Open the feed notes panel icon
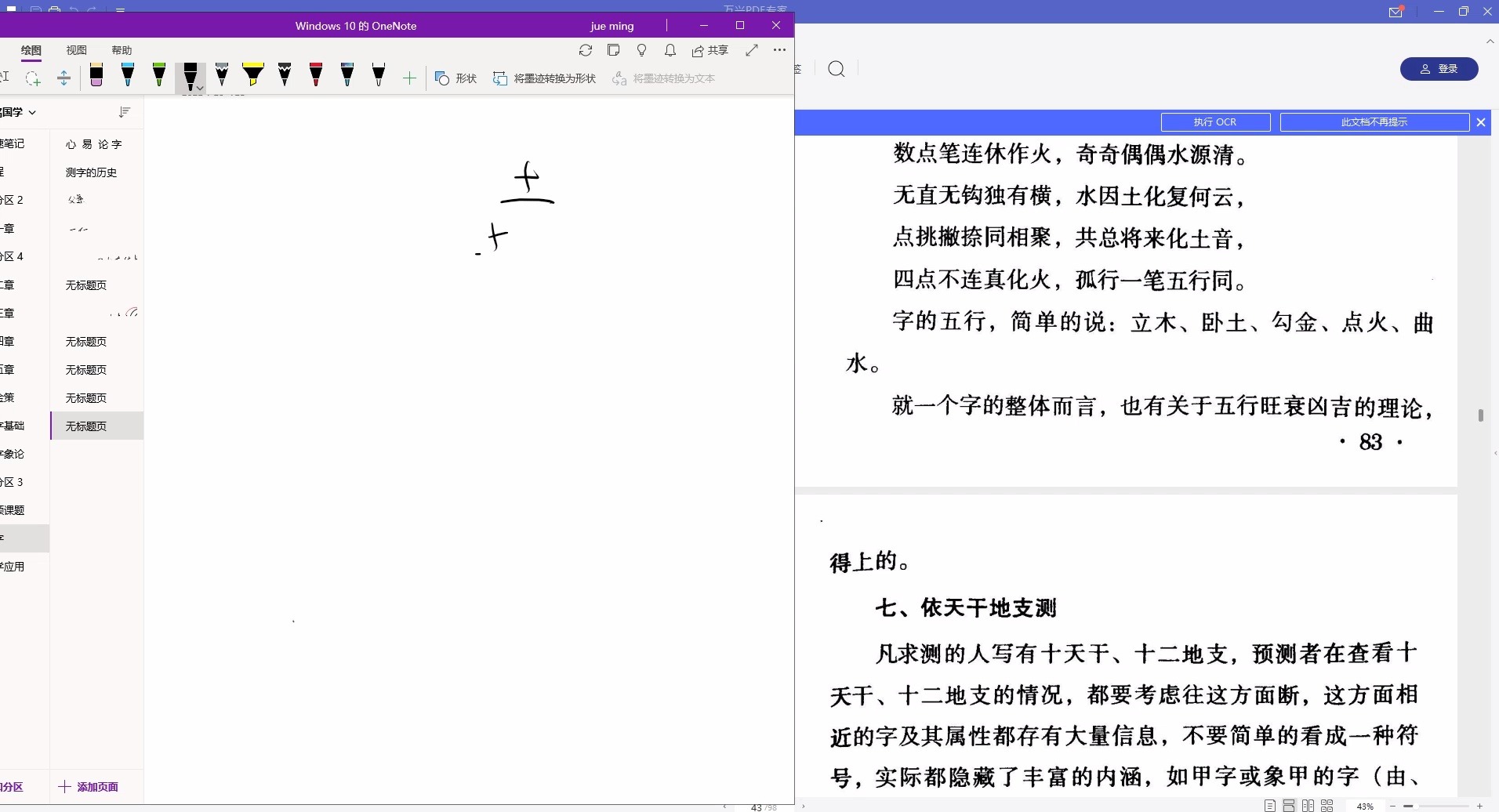 [614, 50]
